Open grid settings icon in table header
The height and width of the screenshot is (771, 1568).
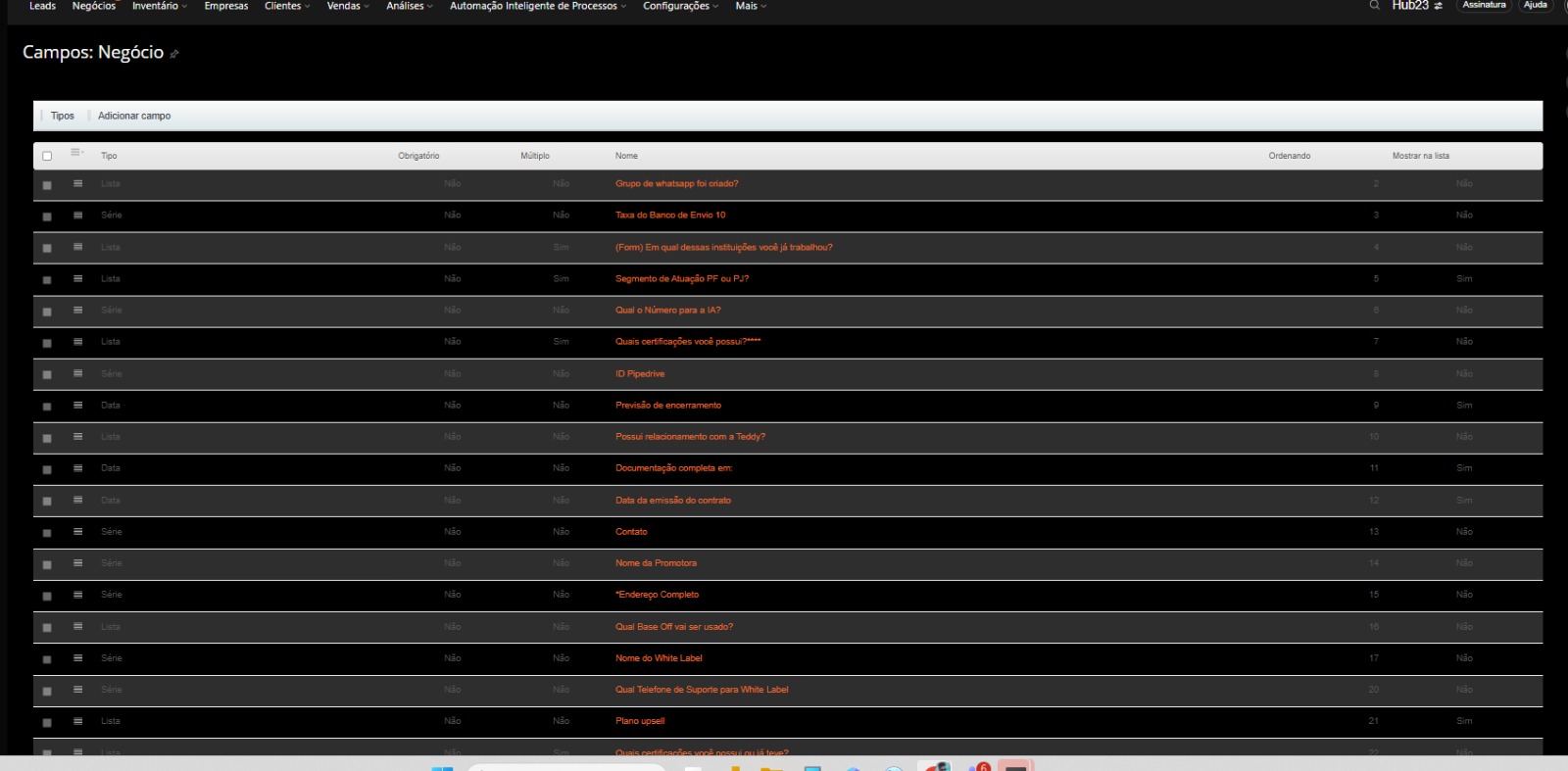[x=76, y=153]
